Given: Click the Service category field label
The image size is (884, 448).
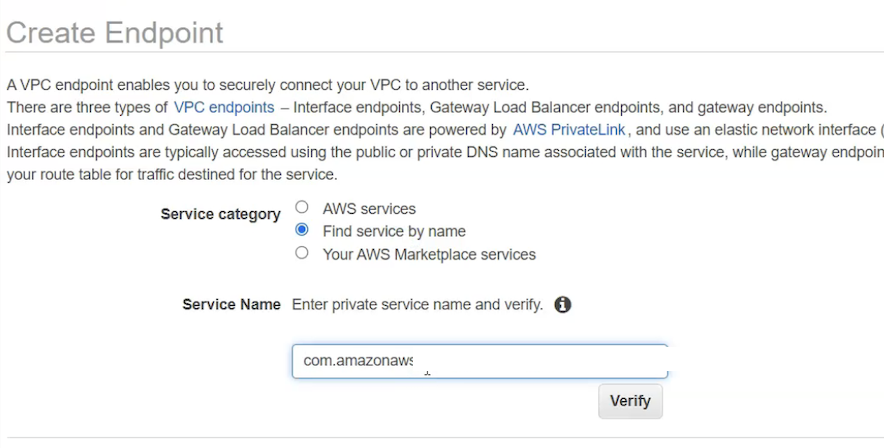Looking at the screenshot, I should (220, 214).
